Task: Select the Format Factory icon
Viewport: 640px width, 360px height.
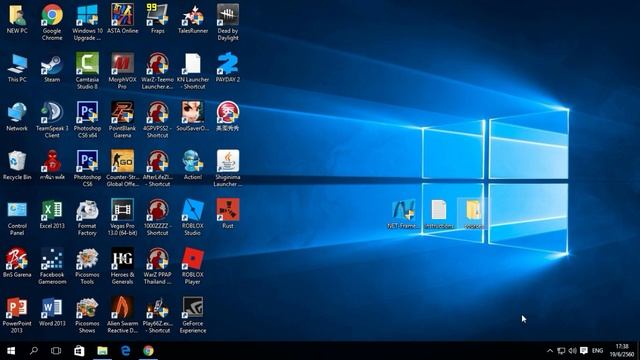Action: (x=87, y=217)
